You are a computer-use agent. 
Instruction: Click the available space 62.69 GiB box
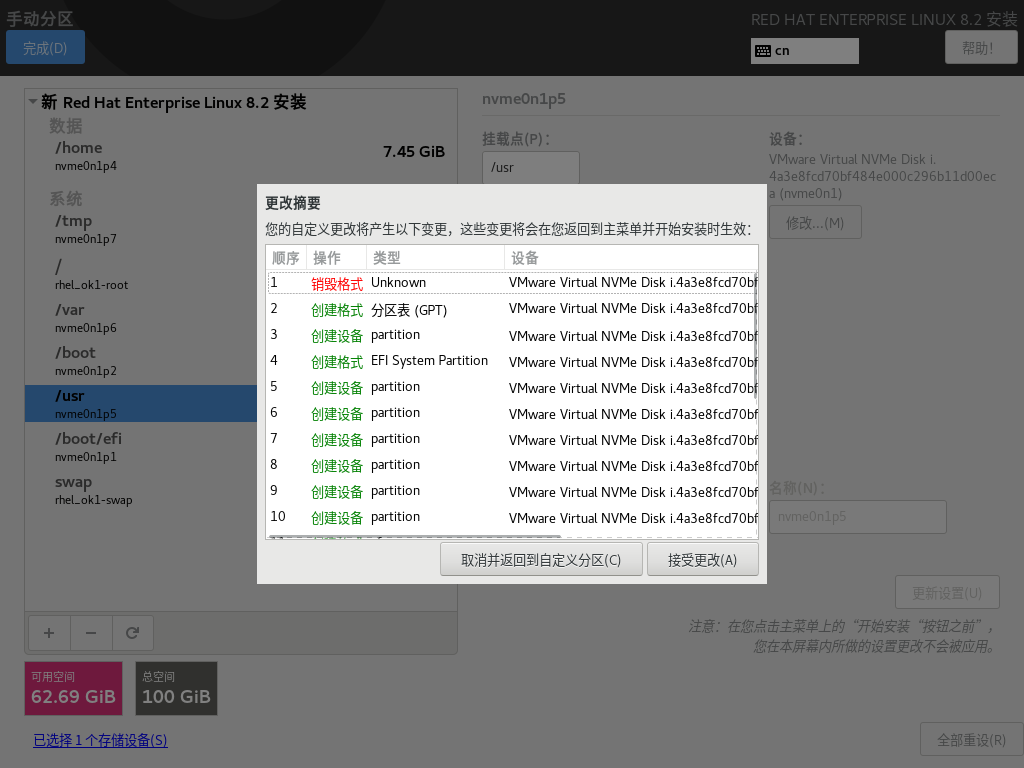(74, 688)
